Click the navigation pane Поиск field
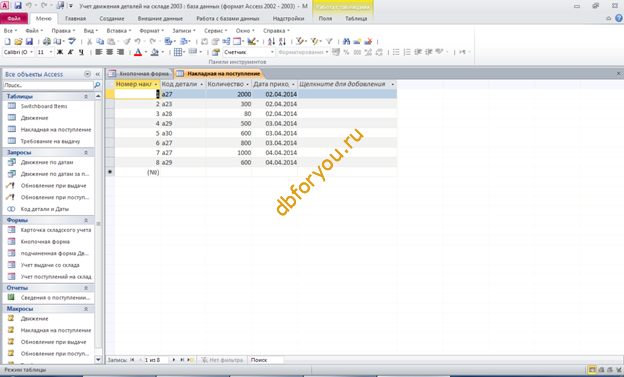The width and height of the screenshot is (624, 377). coord(48,85)
